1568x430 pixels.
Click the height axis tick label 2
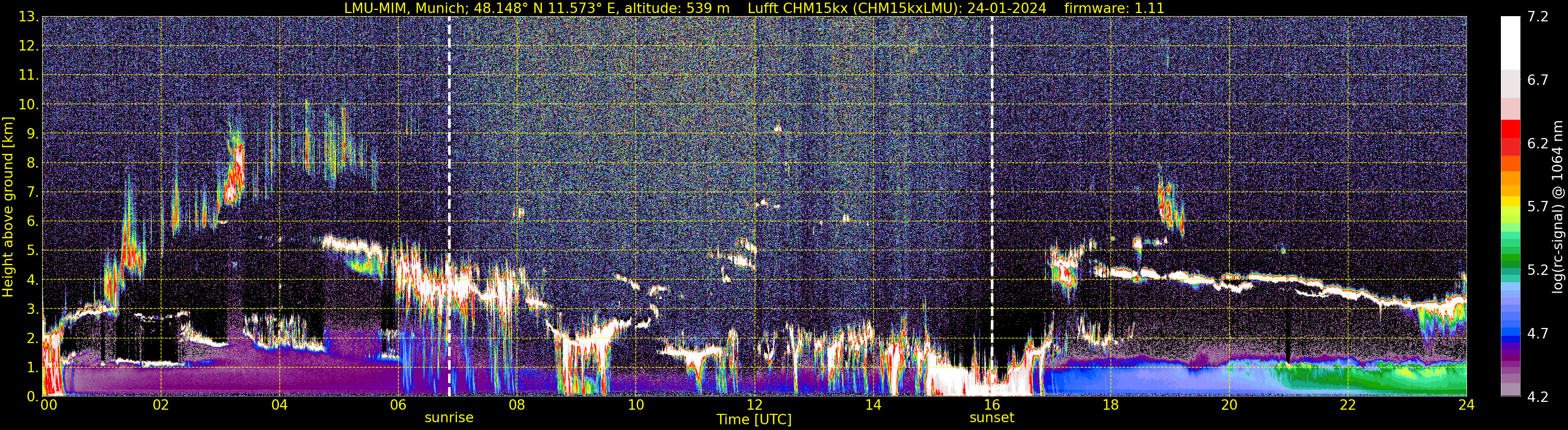[33, 338]
